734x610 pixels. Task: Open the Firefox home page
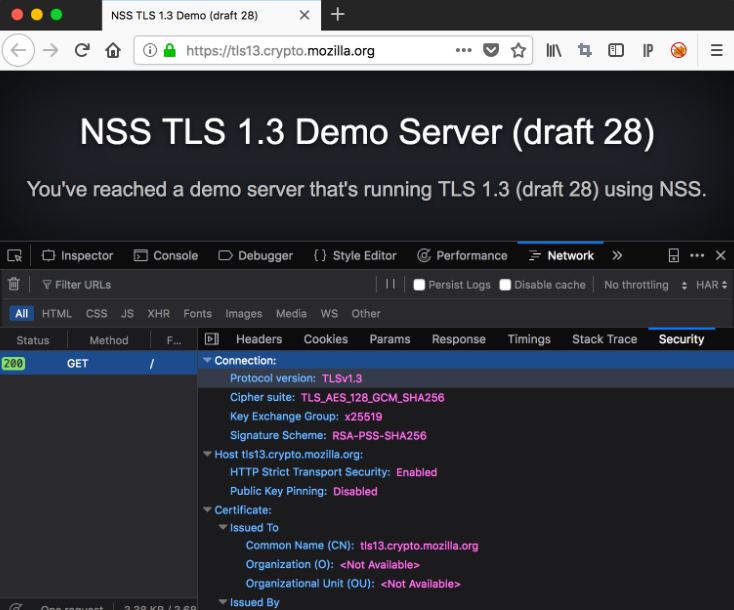pos(113,50)
